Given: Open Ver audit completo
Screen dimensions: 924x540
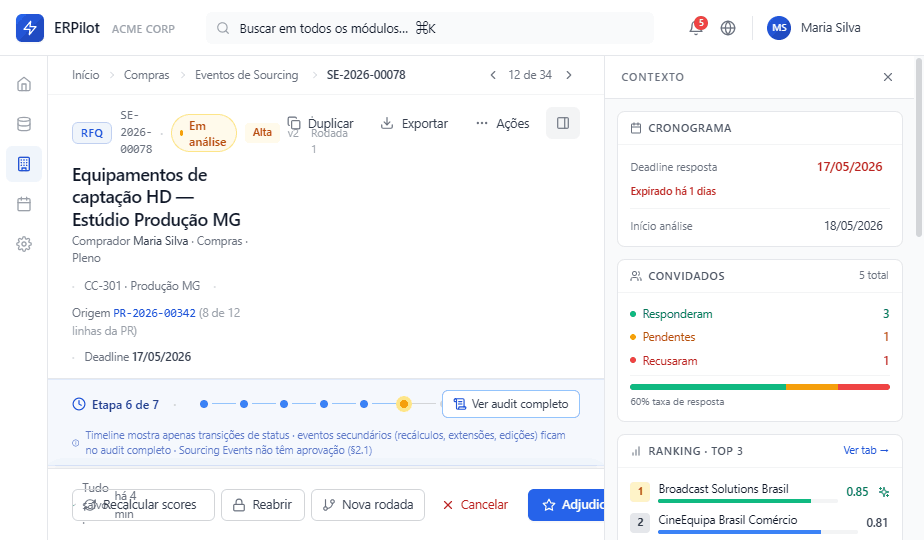Looking at the screenshot, I should [x=511, y=404].
